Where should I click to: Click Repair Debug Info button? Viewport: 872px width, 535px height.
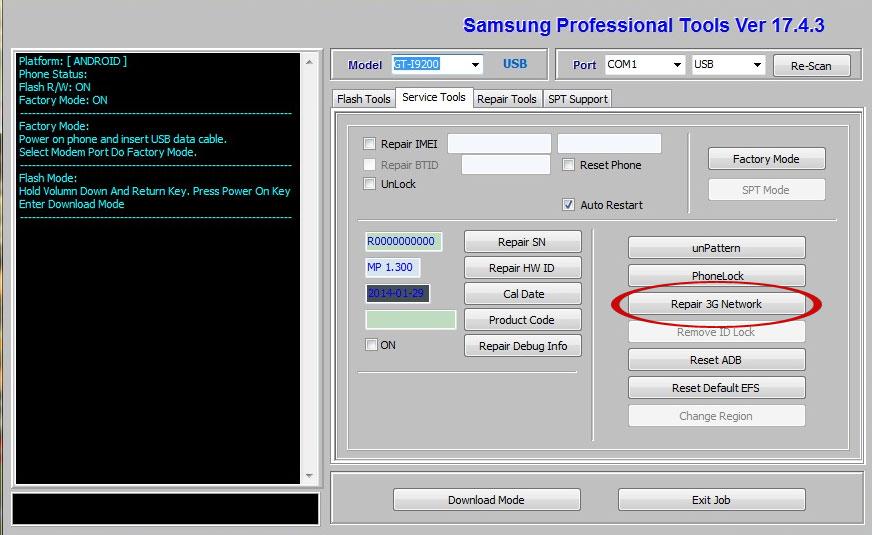pos(522,346)
